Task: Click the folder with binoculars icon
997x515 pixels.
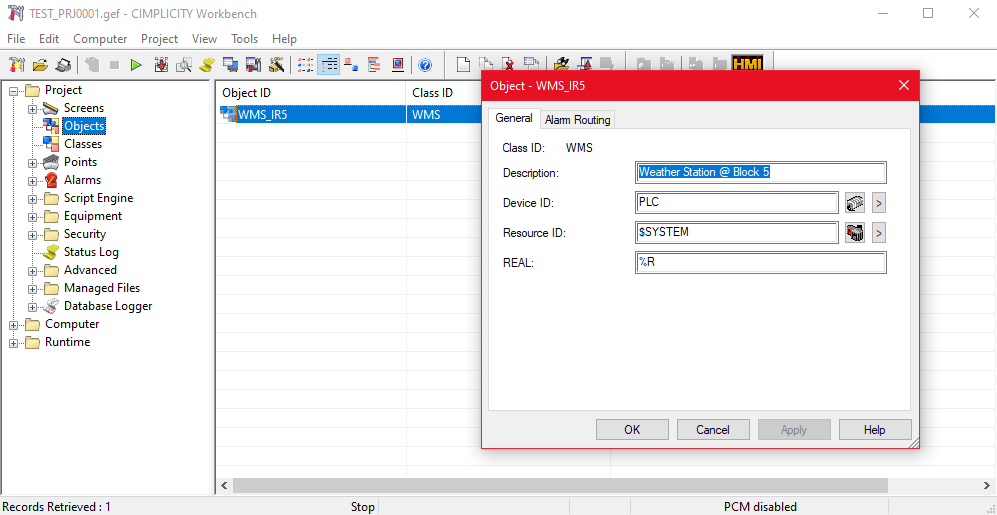Action: [x=561, y=64]
